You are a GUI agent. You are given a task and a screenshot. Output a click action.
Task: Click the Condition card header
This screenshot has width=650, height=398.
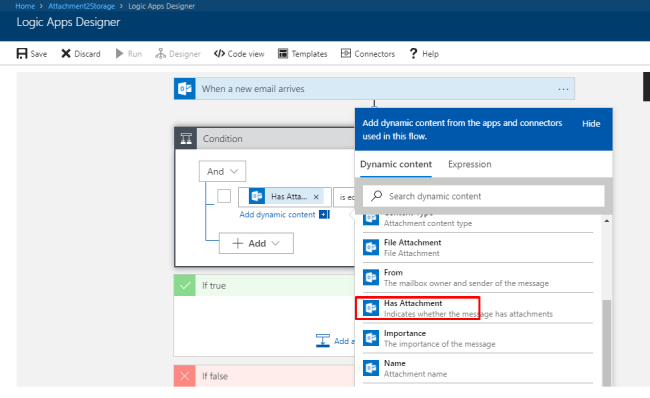(x=265, y=138)
